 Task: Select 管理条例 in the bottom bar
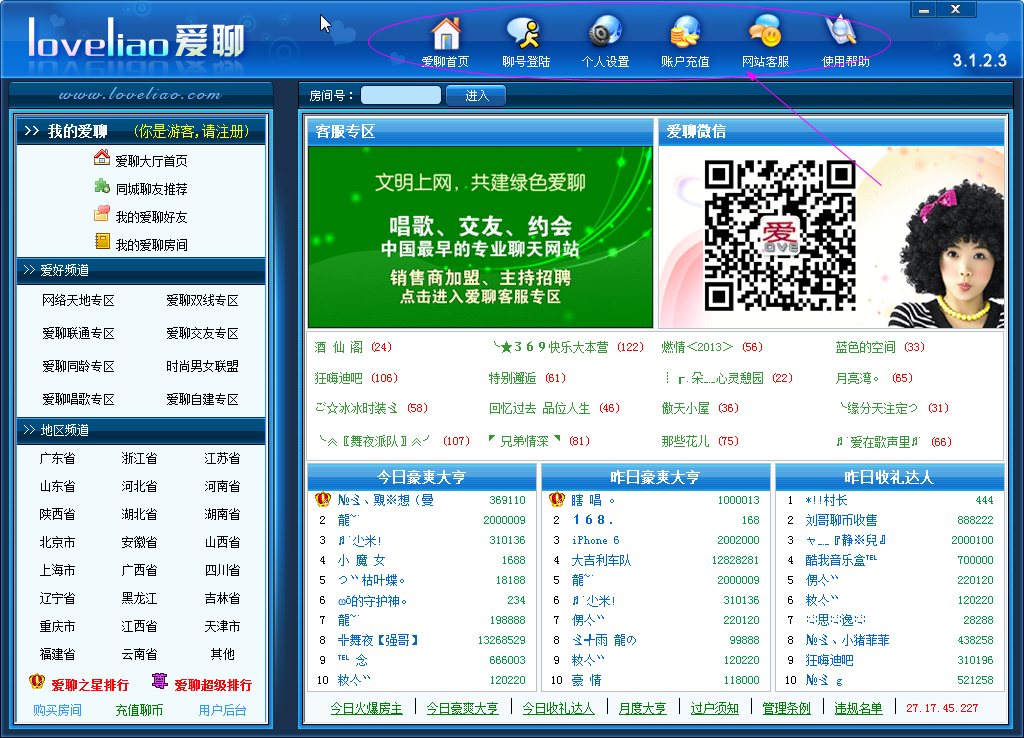pyautogui.click(x=786, y=709)
